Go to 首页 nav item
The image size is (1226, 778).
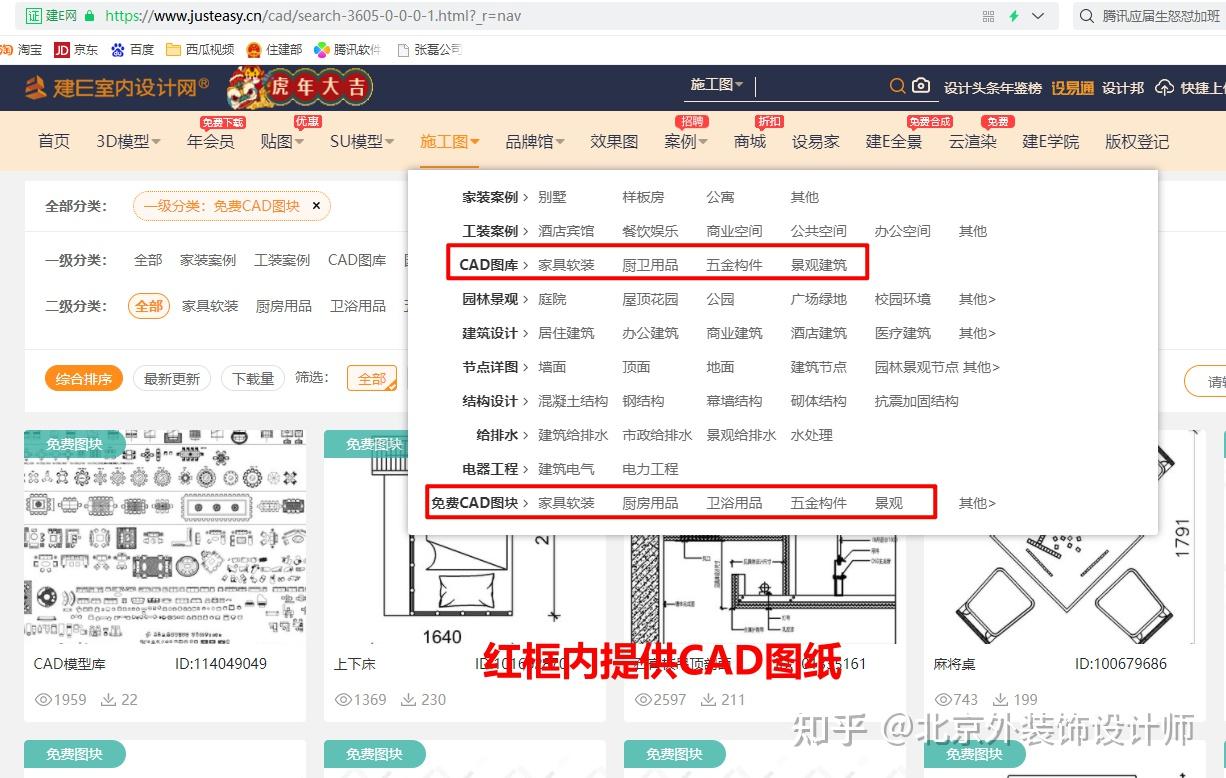[x=54, y=142]
